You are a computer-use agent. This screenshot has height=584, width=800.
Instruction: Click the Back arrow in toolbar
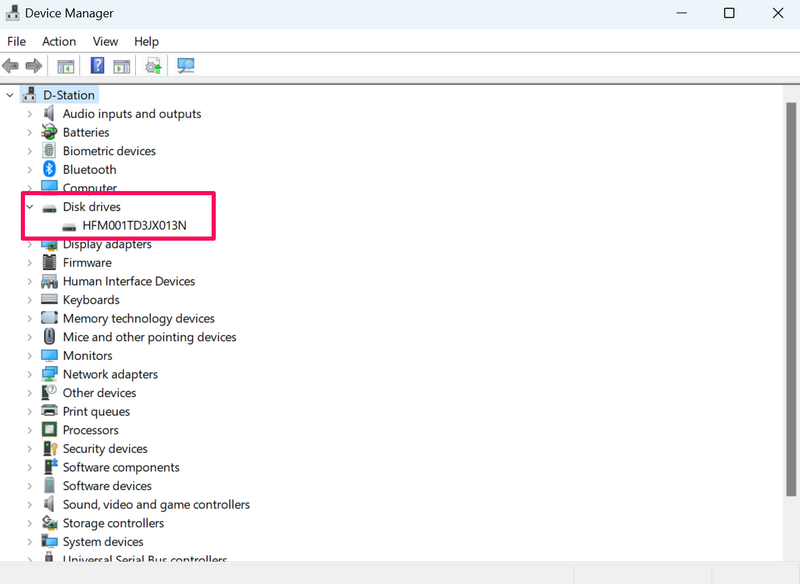tap(11, 66)
